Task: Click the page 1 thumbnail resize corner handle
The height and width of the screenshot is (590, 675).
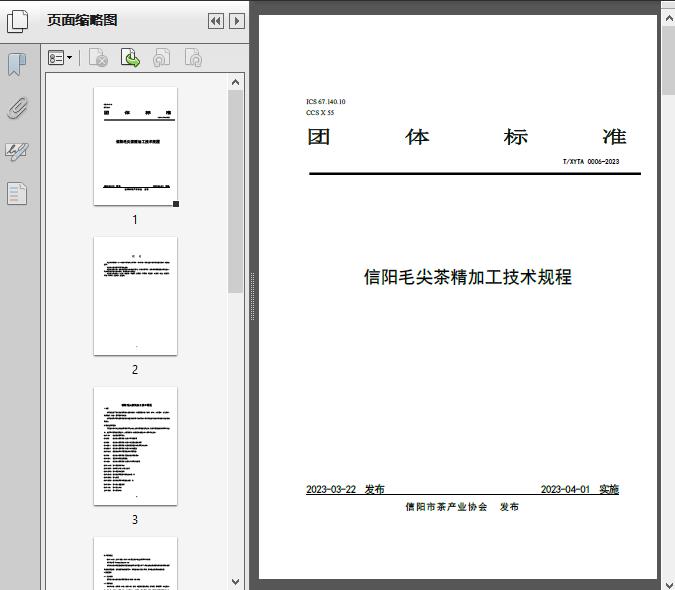Action: coord(176,204)
